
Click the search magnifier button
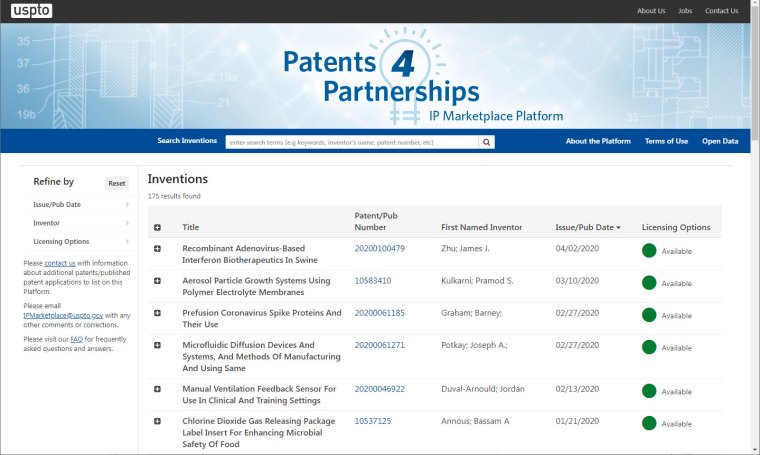486,142
